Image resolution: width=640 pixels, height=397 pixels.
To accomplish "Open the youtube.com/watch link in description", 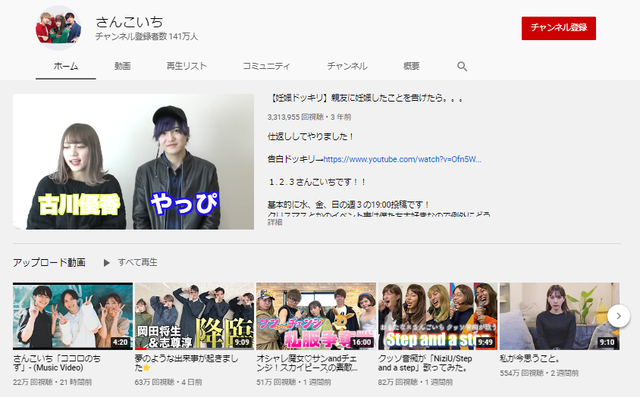I will pos(402,159).
